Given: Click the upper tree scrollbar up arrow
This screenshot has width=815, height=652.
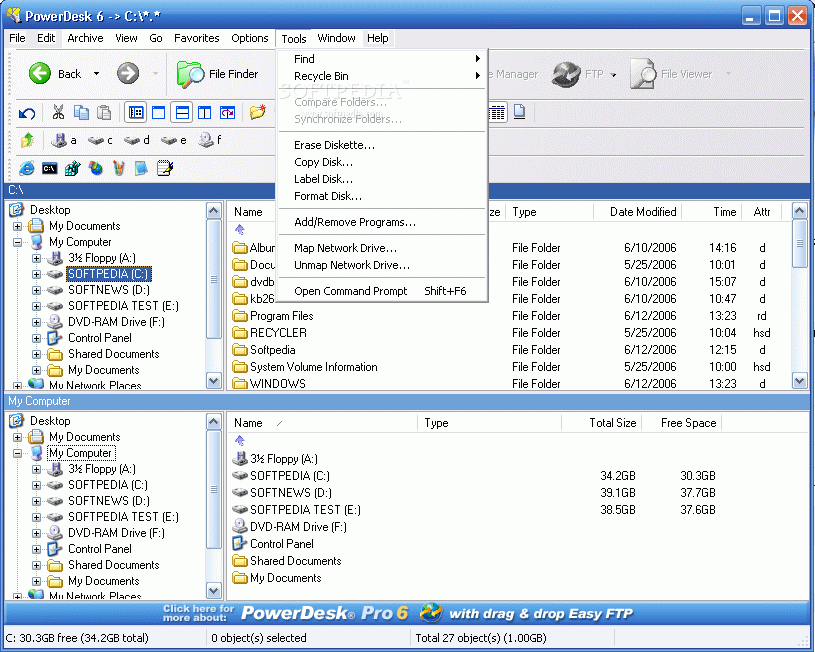Looking at the screenshot, I should pos(214,211).
